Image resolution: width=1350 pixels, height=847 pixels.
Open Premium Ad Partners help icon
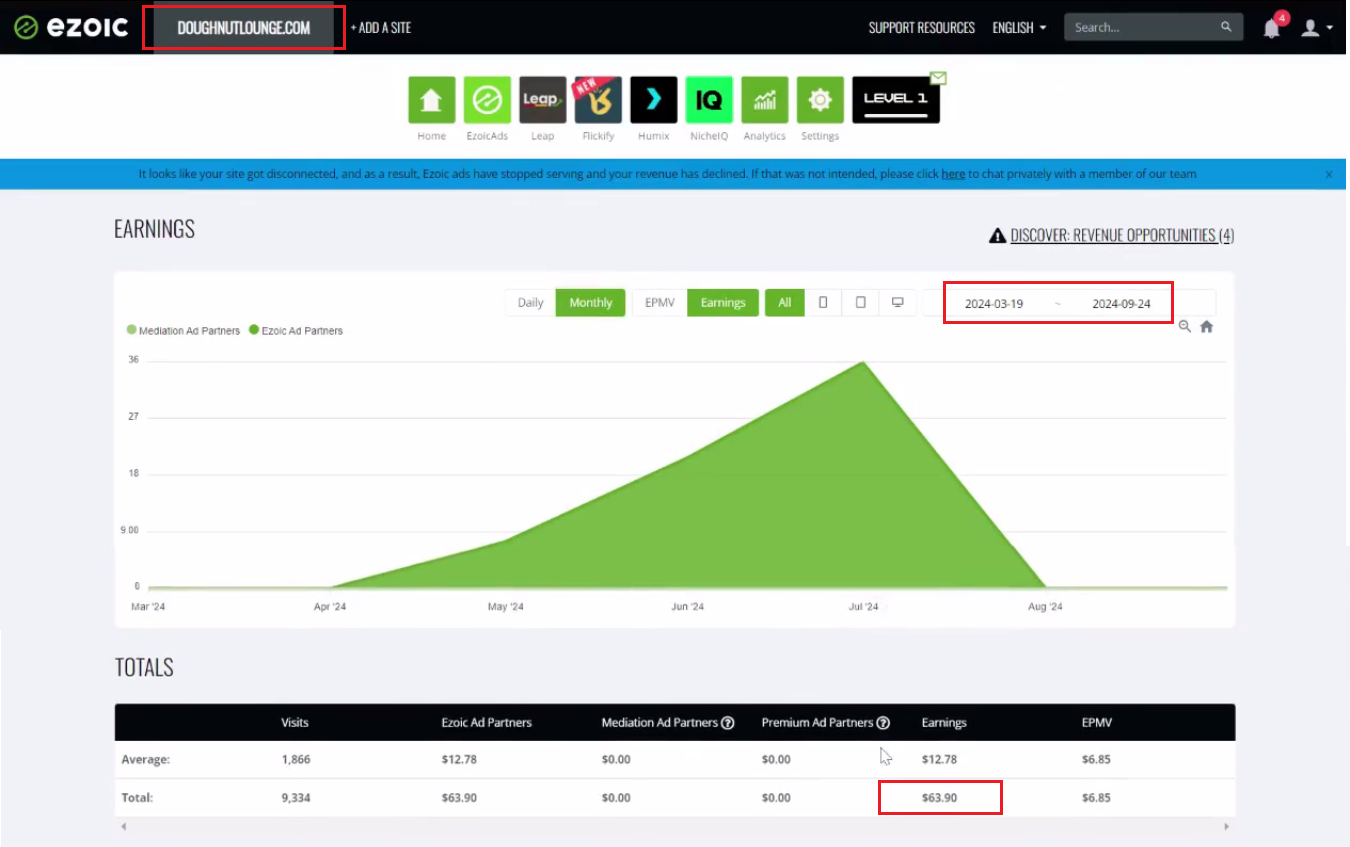pyautogui.click(x=883, y=723)
